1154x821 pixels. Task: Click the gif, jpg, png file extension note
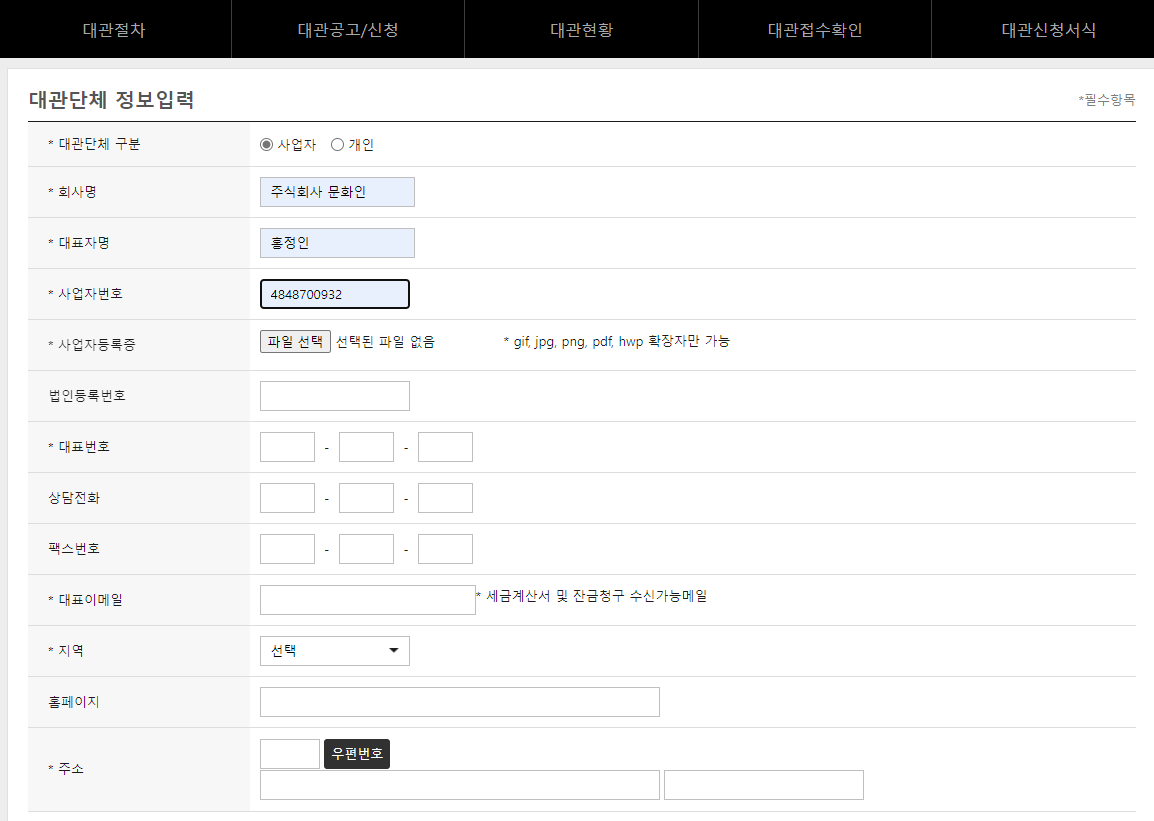coord(617,341)
